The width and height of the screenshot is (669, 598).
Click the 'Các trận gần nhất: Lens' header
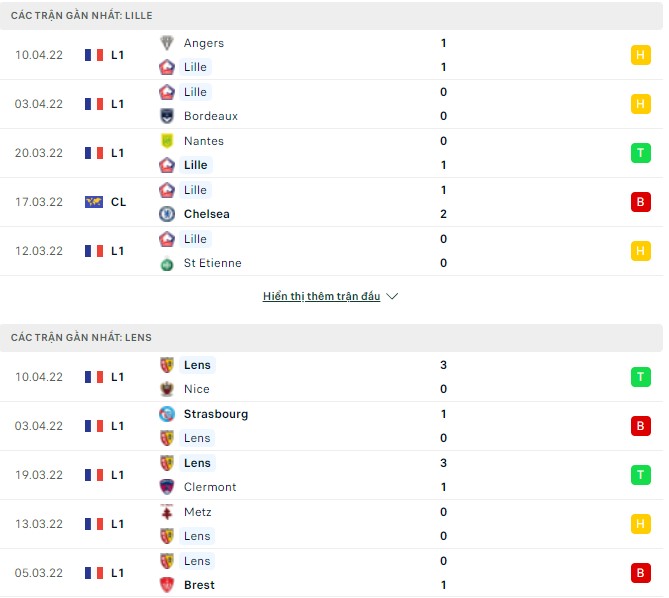(82, 338)
